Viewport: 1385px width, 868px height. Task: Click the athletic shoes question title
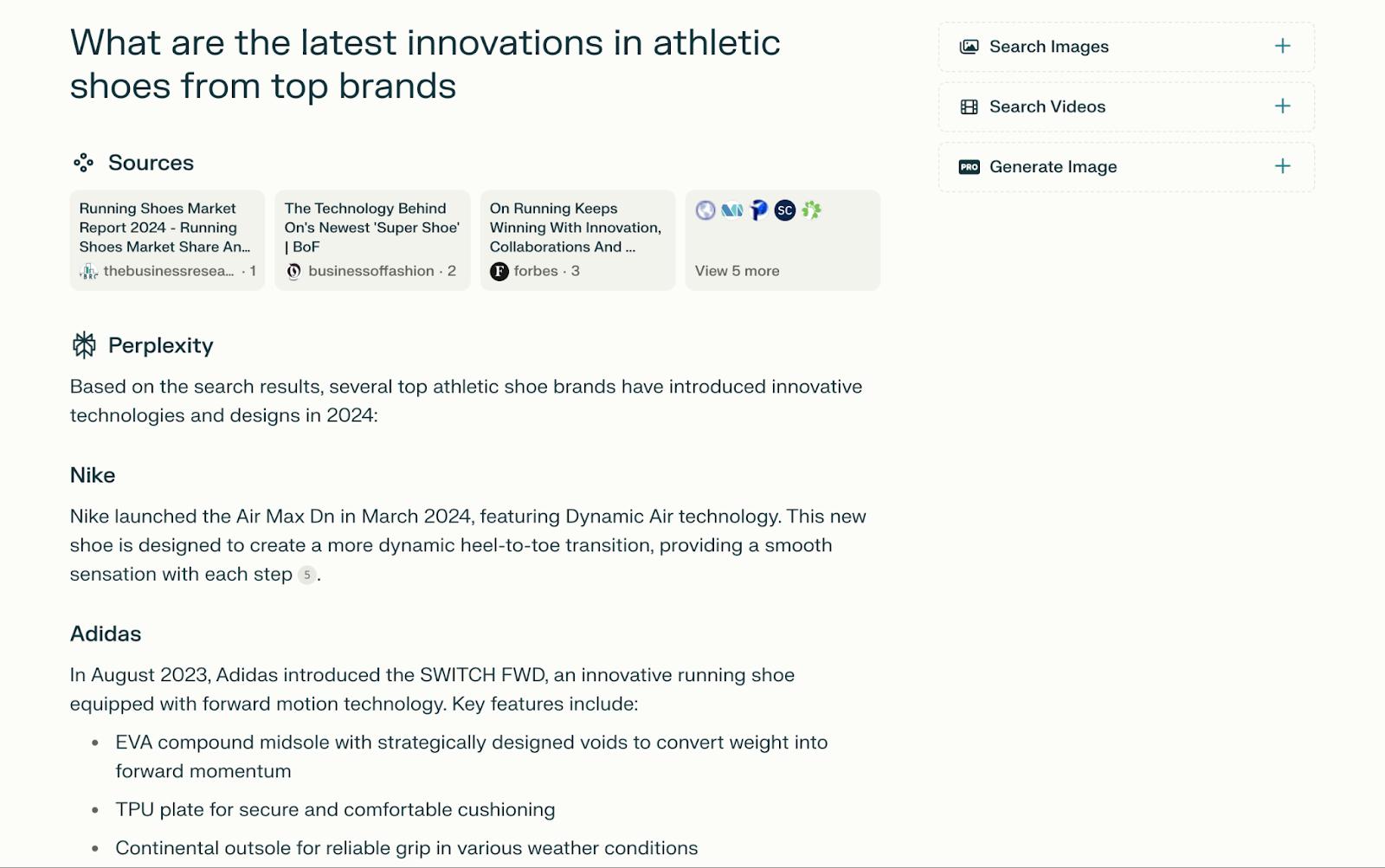click(424, 64)
